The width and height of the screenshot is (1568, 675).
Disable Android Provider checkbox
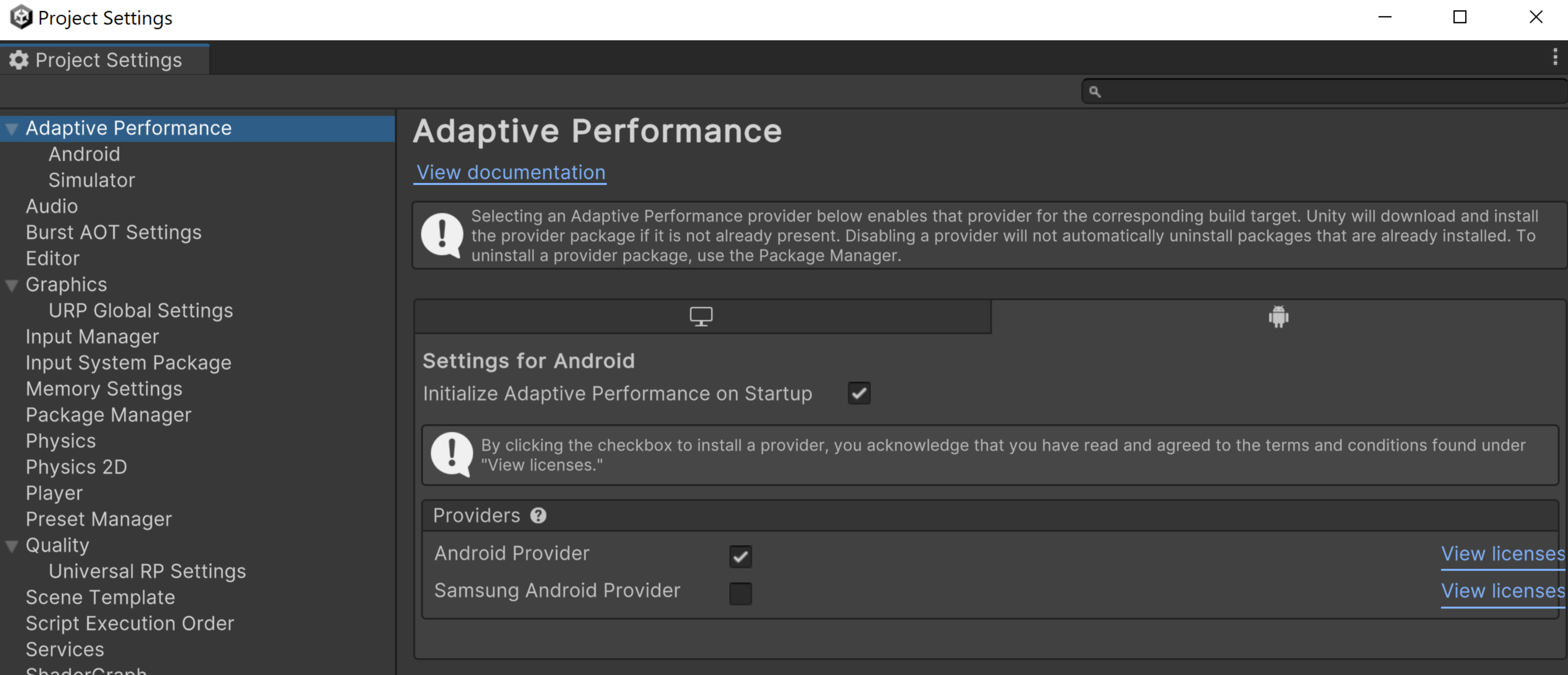coord(740,553)
